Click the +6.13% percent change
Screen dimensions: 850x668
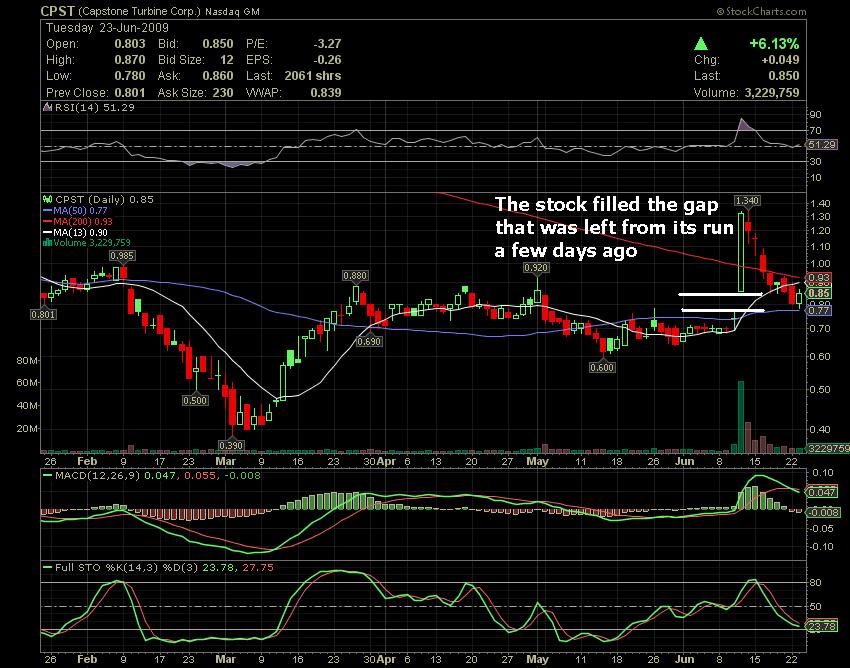point(774,44)
